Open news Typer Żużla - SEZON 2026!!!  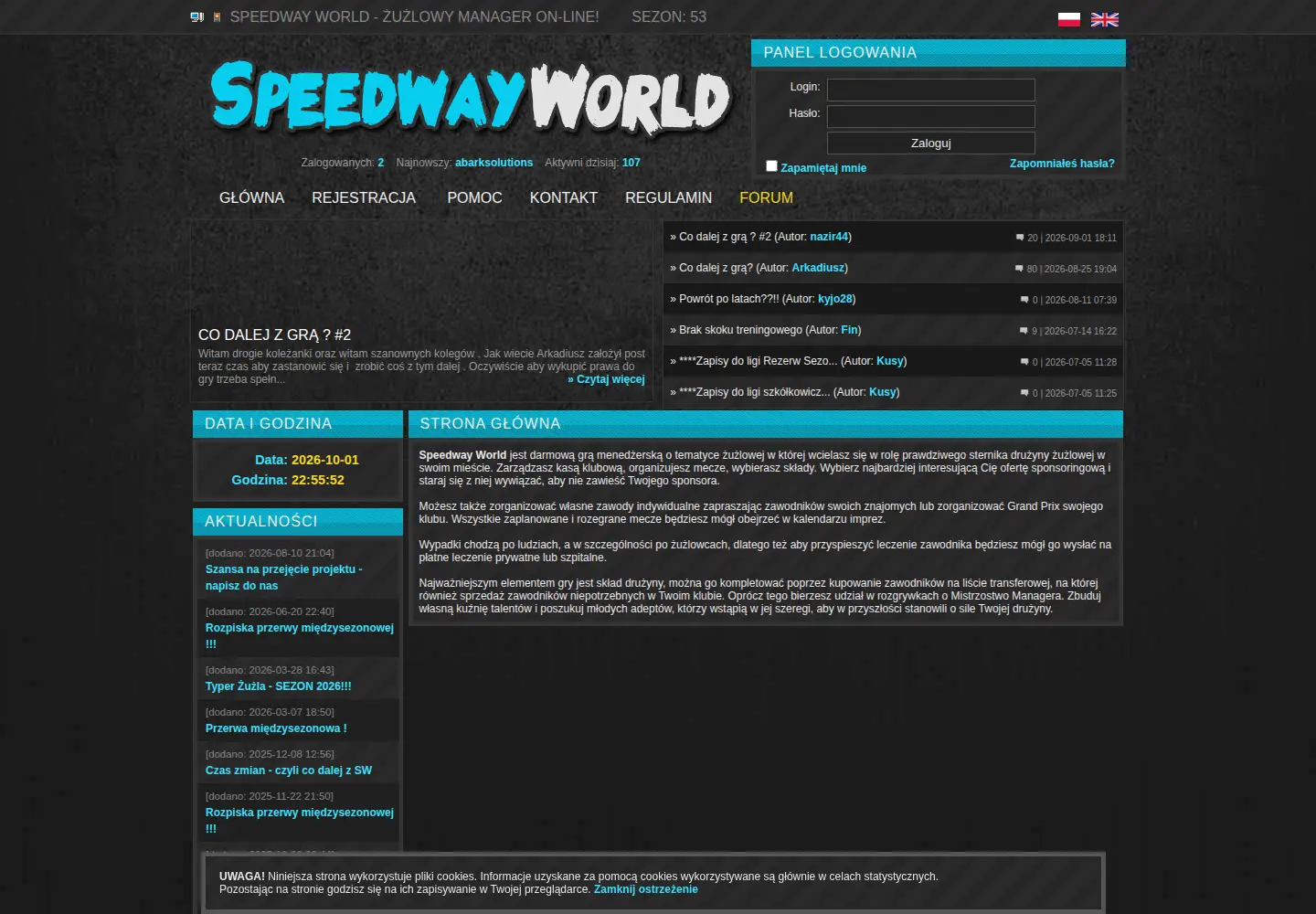click(278, 686)
